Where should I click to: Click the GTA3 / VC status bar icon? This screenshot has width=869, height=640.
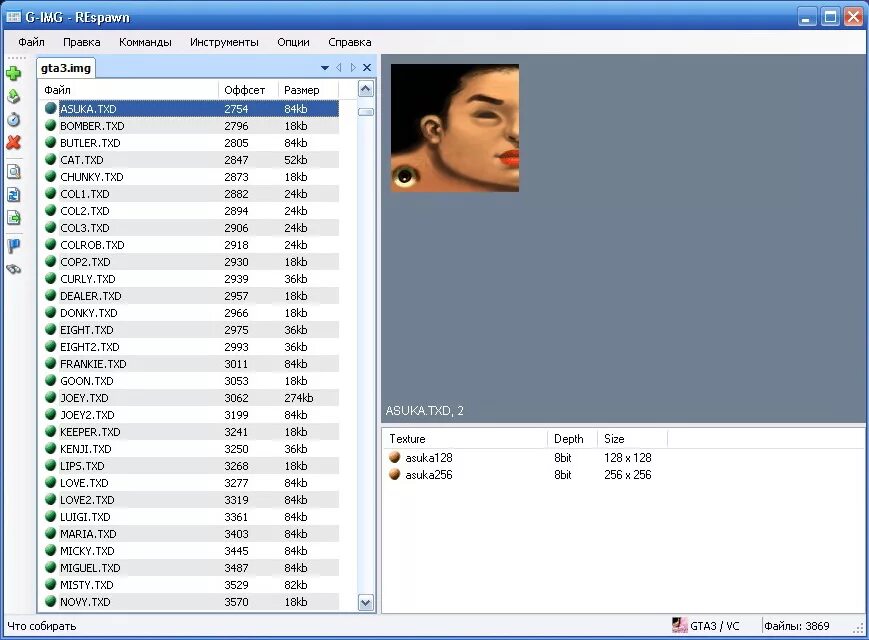point(679,626)
